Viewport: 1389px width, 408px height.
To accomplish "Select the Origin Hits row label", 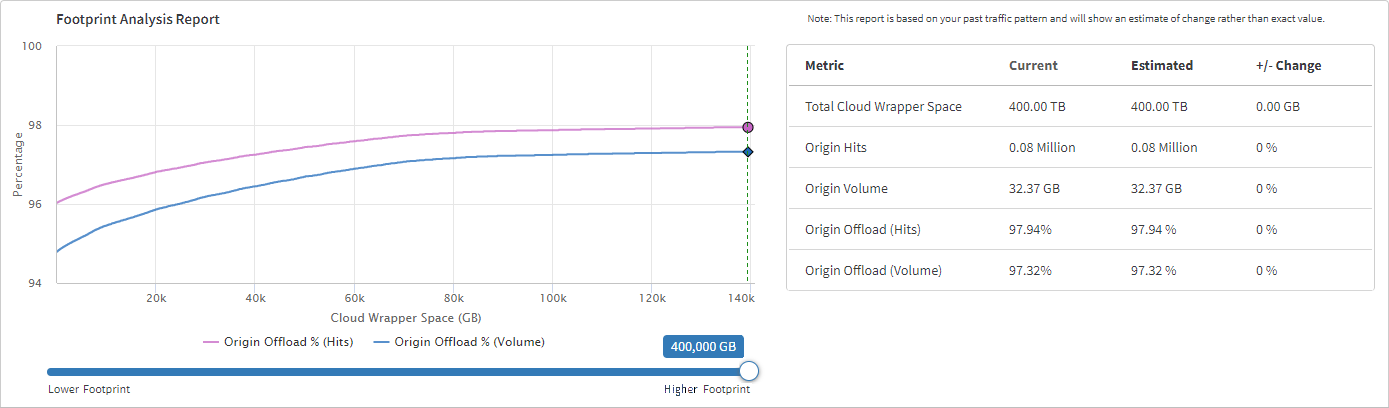I will [x=835, y=147].
